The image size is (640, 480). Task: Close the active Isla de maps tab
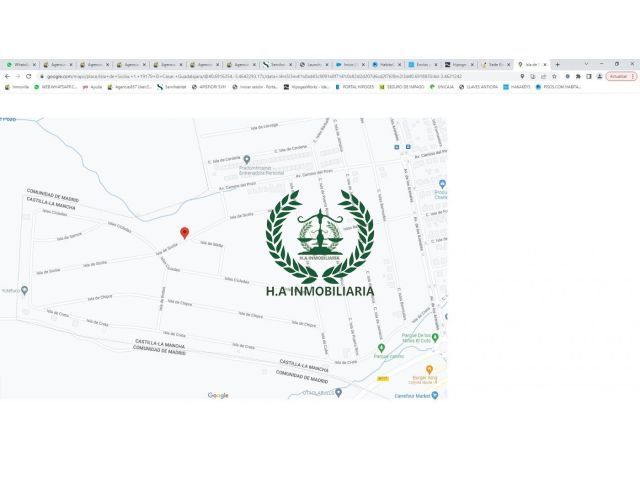[x=545, y=64]
